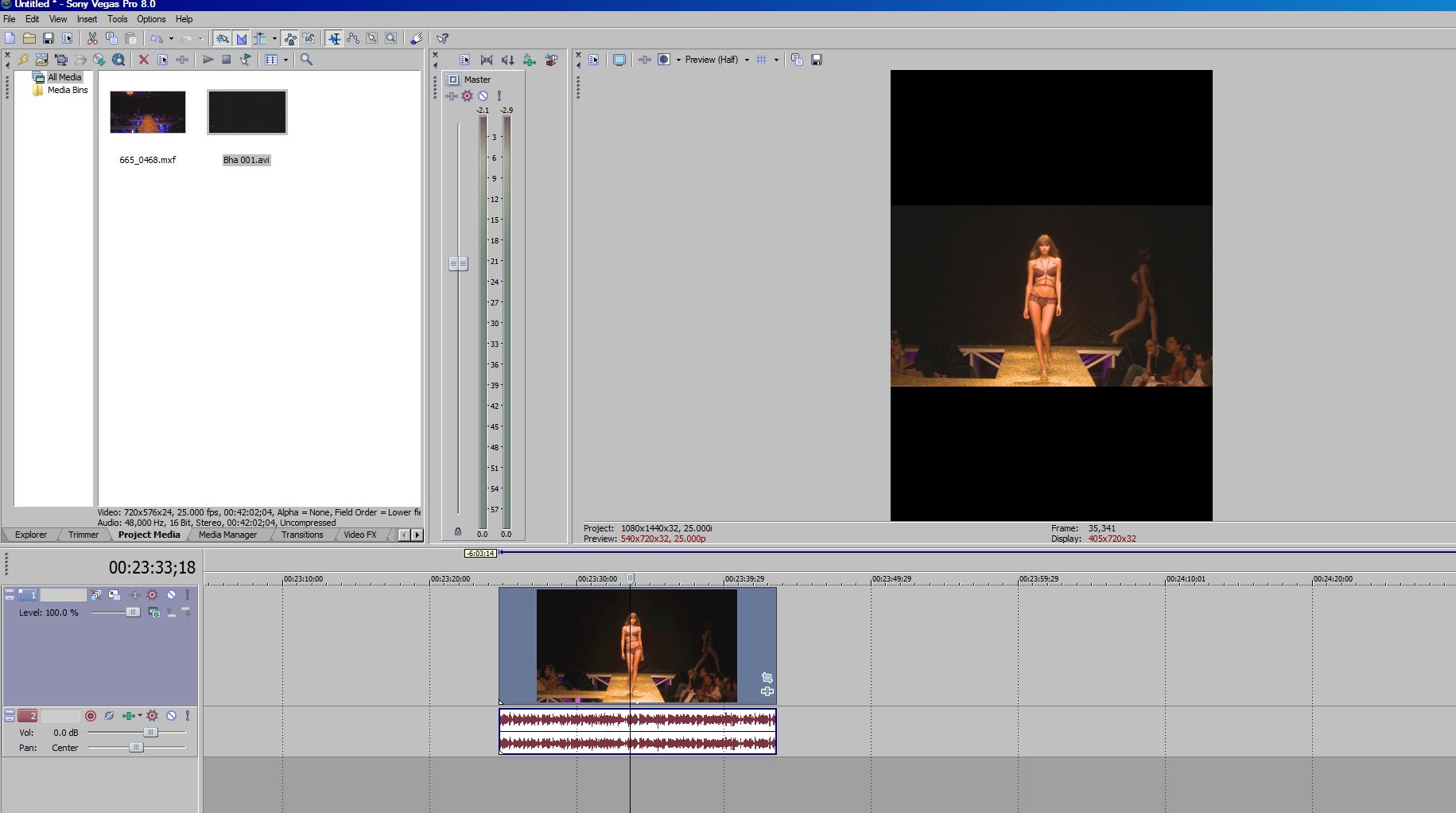Remove selected media with the red X icon
Image resolution: width=1456 pixels, height=813 pixels.
(x=144, y=60)
